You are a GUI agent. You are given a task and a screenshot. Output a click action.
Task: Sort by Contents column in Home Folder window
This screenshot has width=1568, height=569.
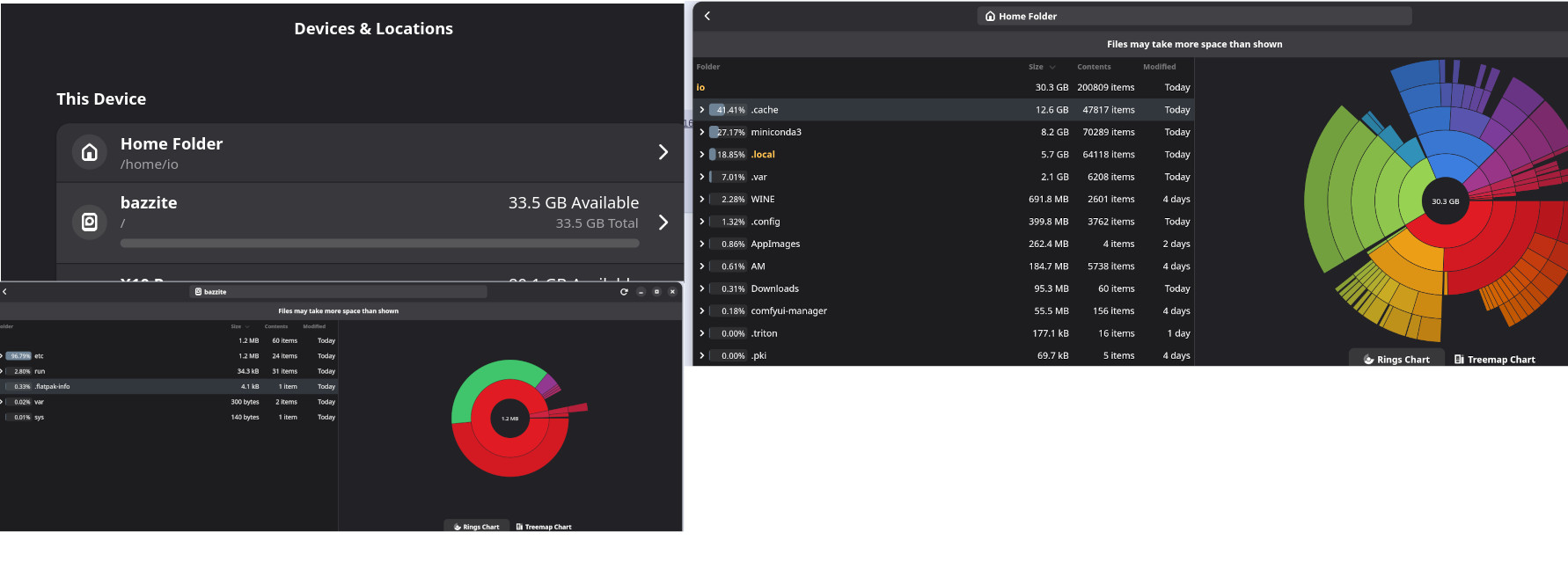pos(1094,67)
